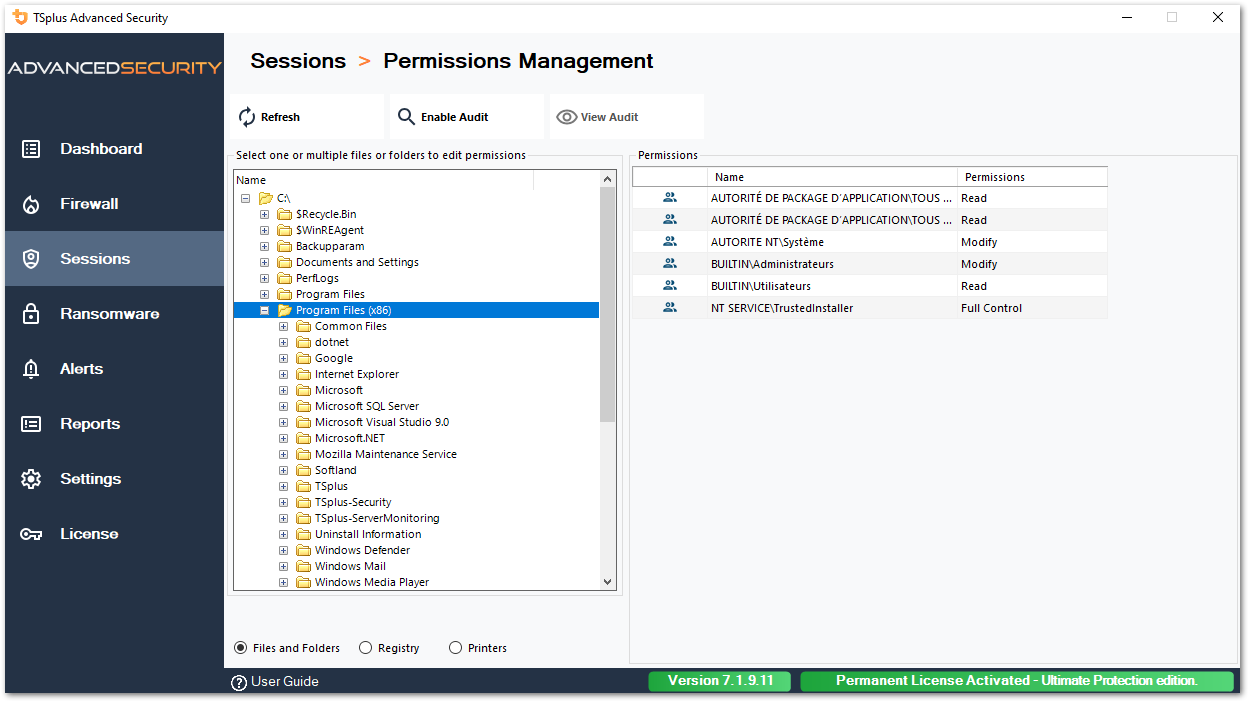
Task: Click the View Audit eye icon
Action: tap(568, 116)
